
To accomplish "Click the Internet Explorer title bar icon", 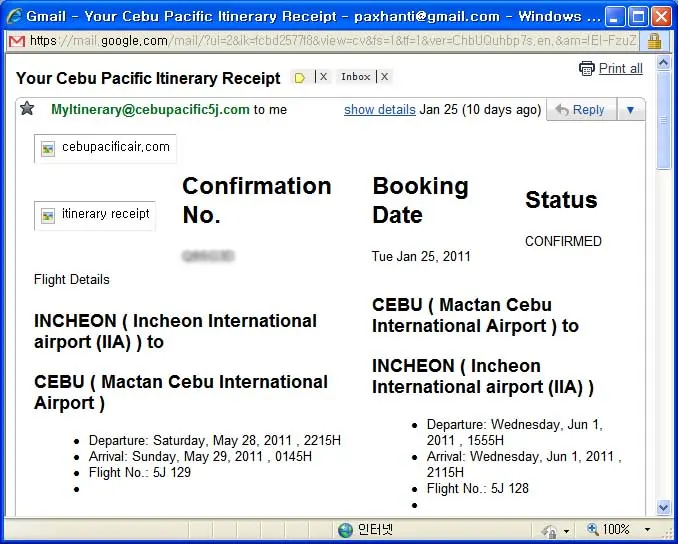I will pyautogui.click(x=14, y=16).
